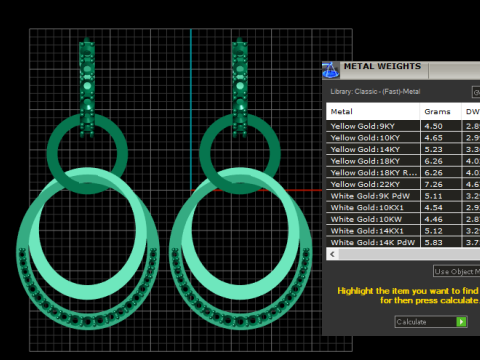Click the 7.26 grams cell

click(441, 184)
